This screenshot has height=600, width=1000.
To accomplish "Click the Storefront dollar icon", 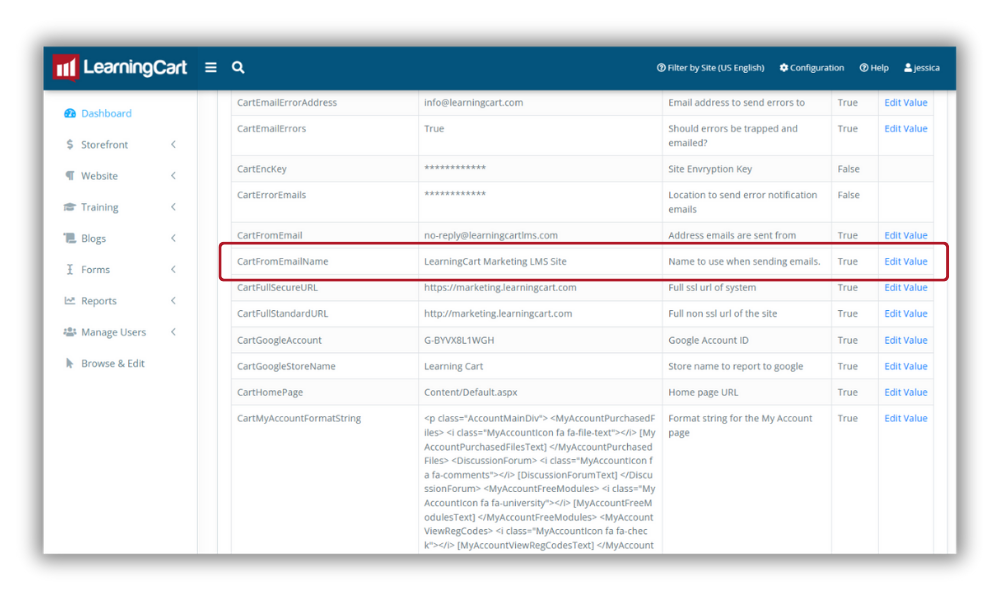I will point(70,144).
